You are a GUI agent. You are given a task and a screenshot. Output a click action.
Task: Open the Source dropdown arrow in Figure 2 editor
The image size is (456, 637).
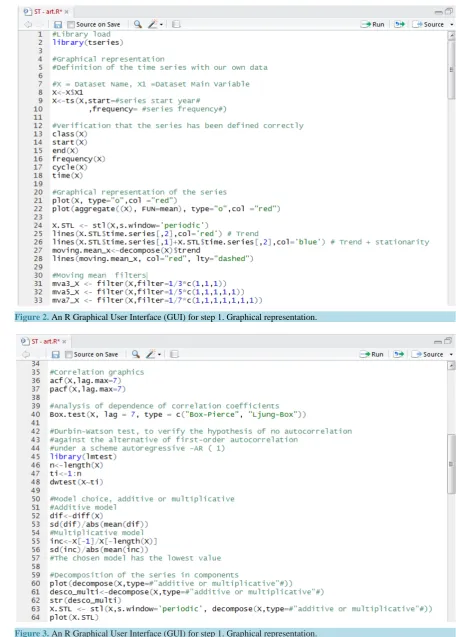point(452,25)
